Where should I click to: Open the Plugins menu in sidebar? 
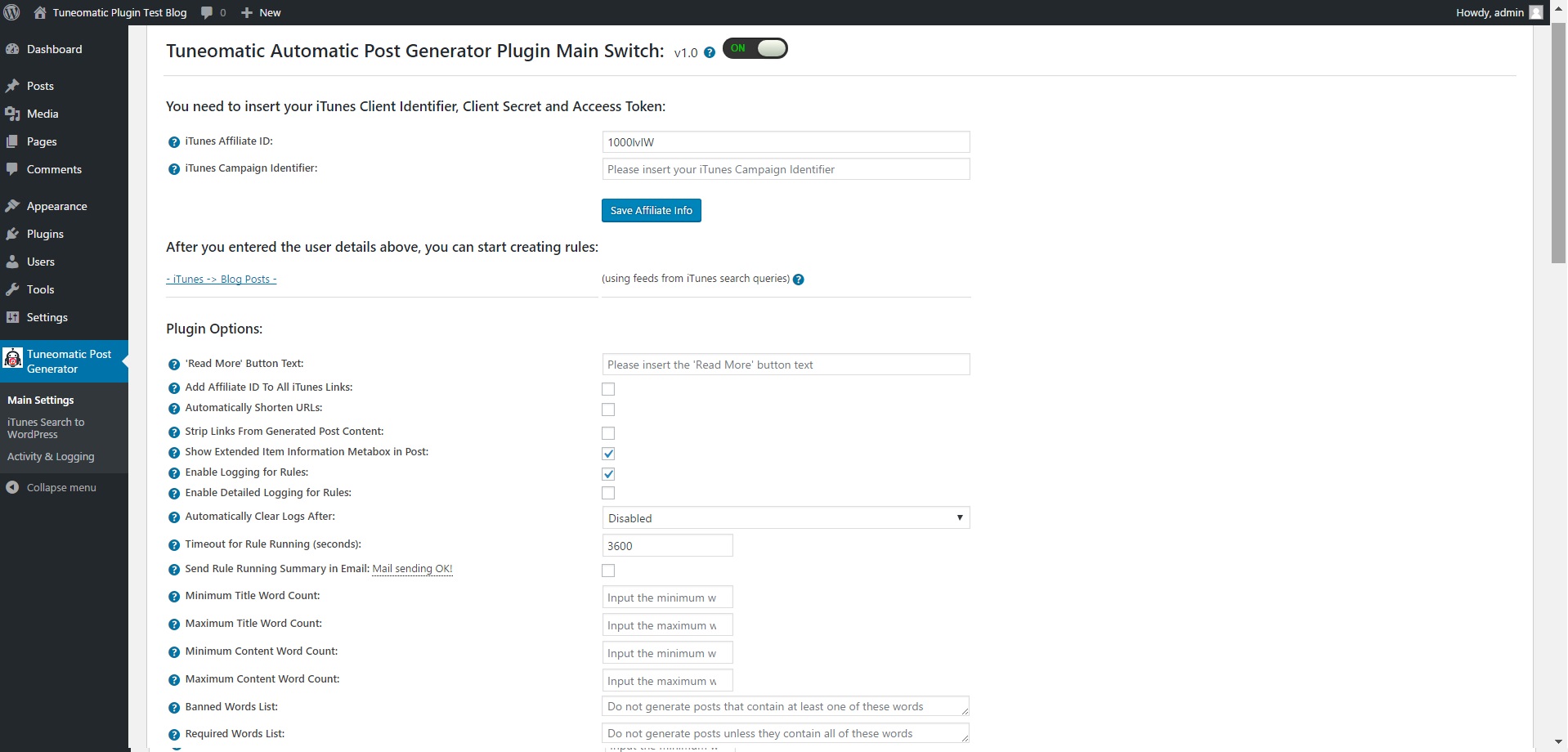tap(45, 234)
